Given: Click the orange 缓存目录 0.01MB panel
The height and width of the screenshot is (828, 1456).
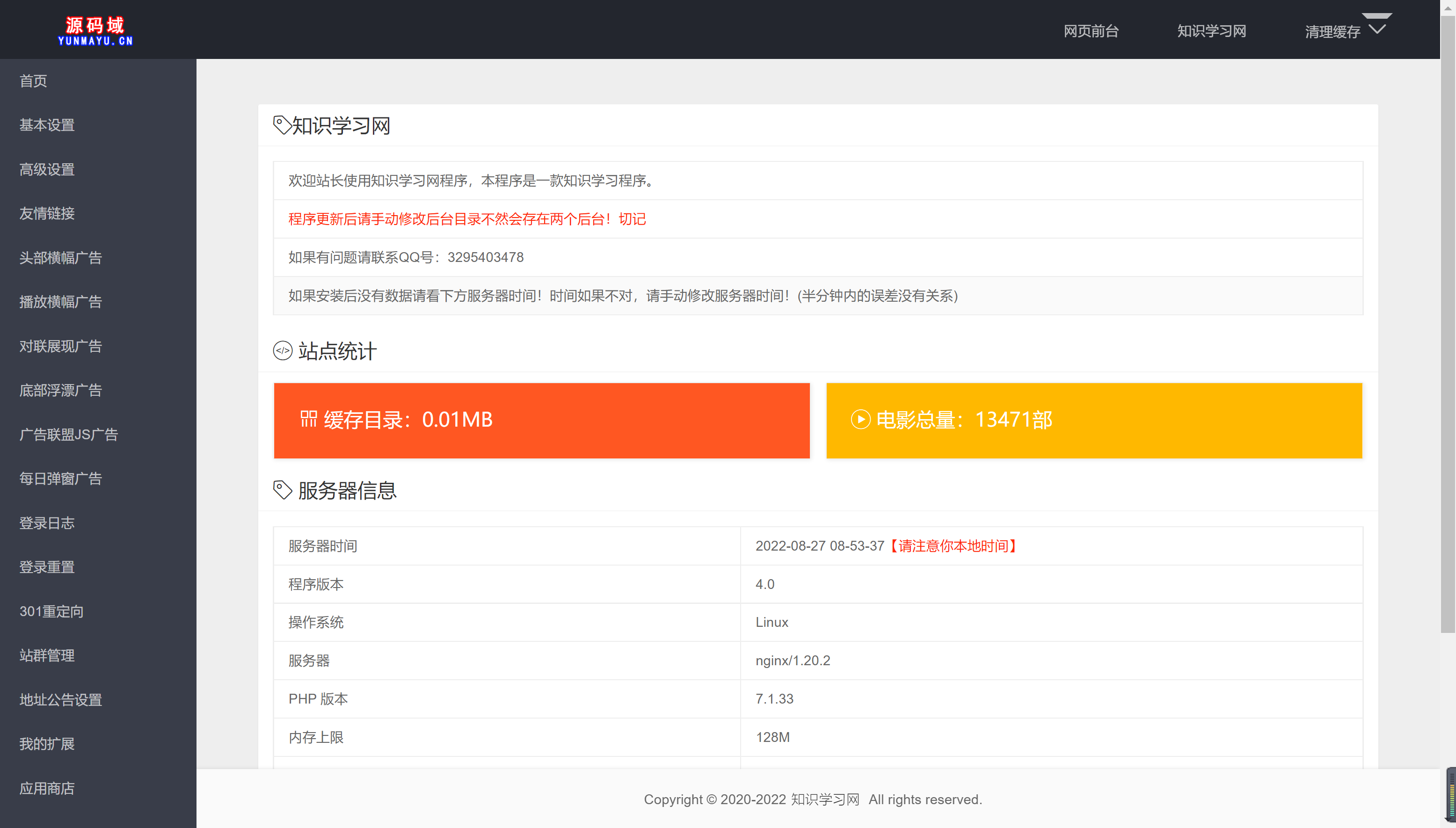Looking at the screenshot, I should (540, 420).
